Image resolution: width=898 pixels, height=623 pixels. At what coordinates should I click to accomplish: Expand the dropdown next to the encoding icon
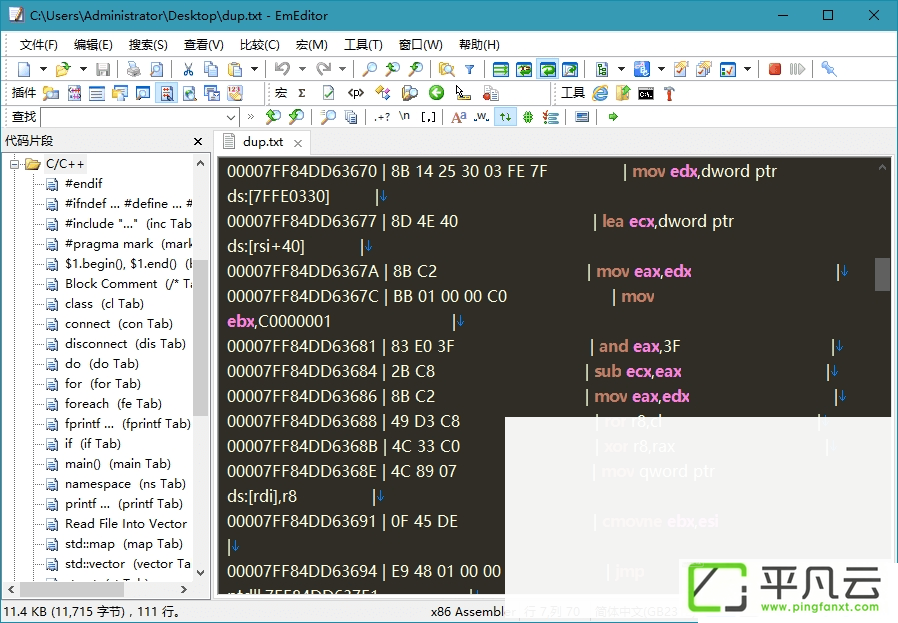coord(661,69)
